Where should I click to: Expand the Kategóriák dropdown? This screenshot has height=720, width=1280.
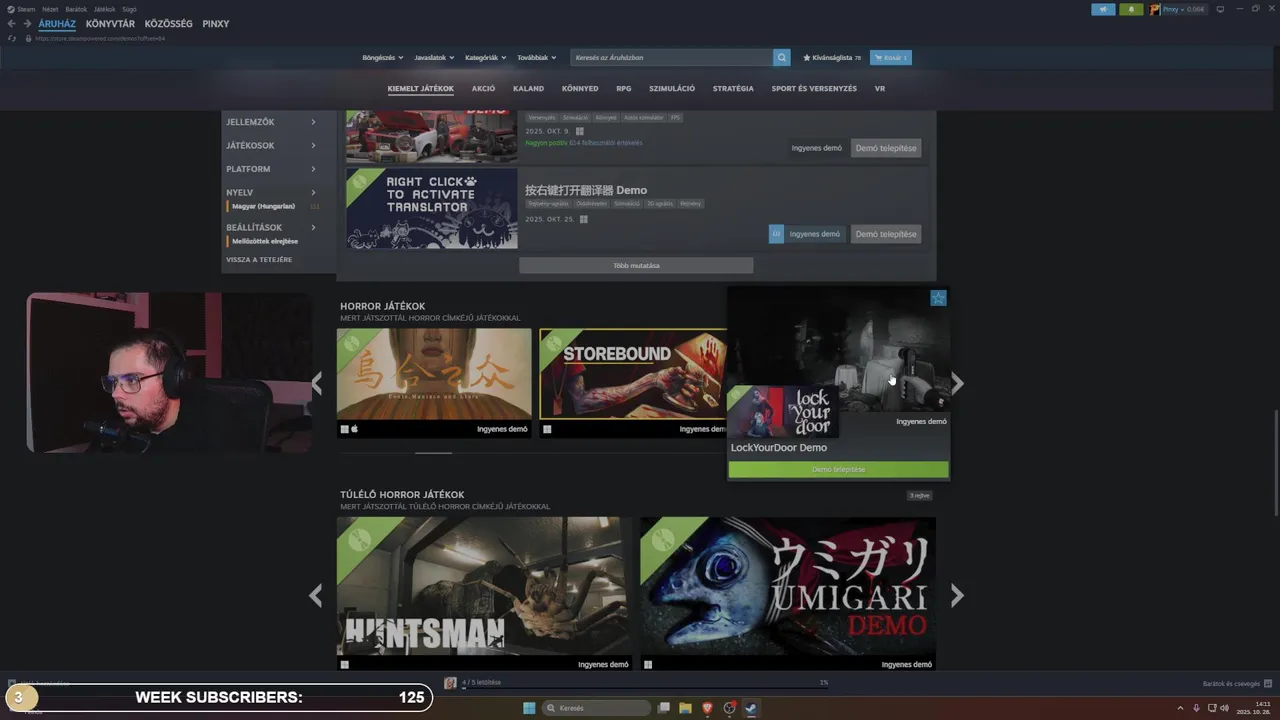(x=485, y=58)
